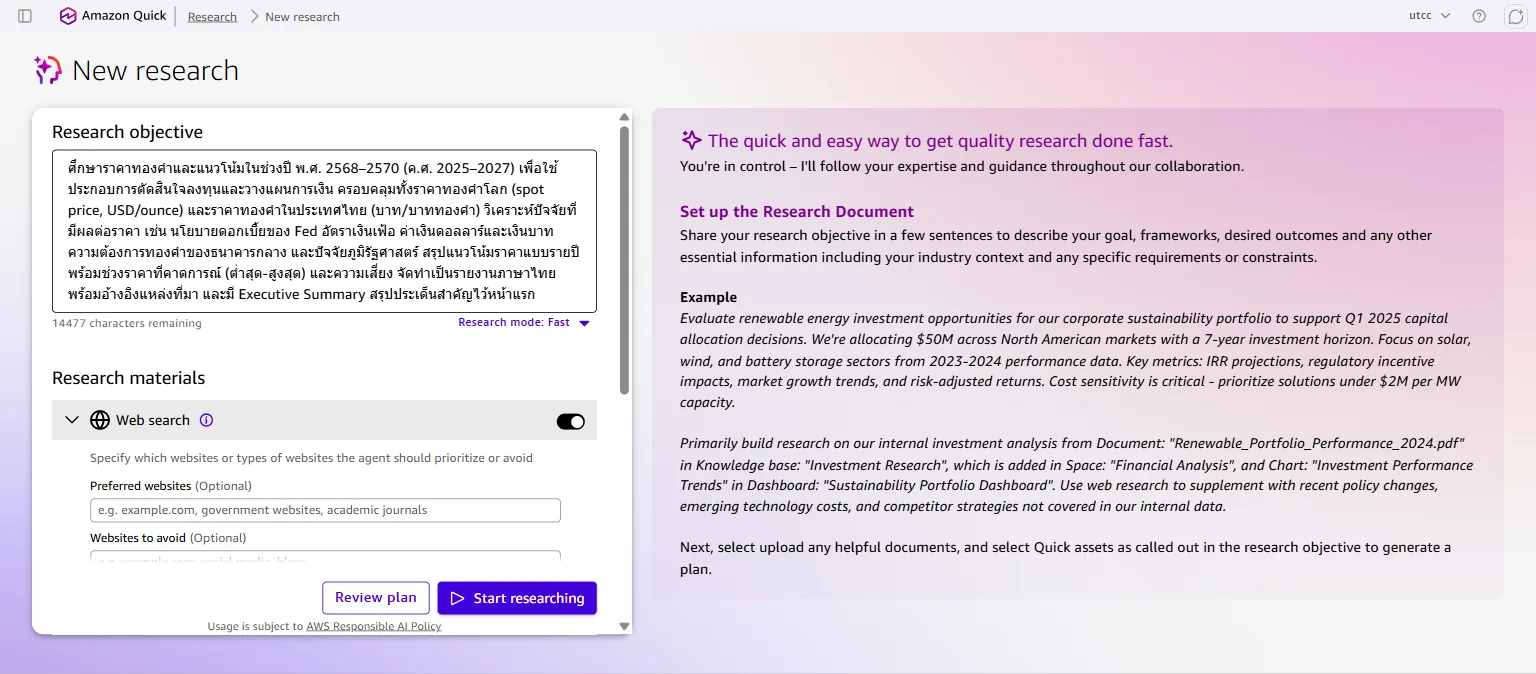Turn off the Web search toggle
The image size is (1536, 674).
[571, 421]
